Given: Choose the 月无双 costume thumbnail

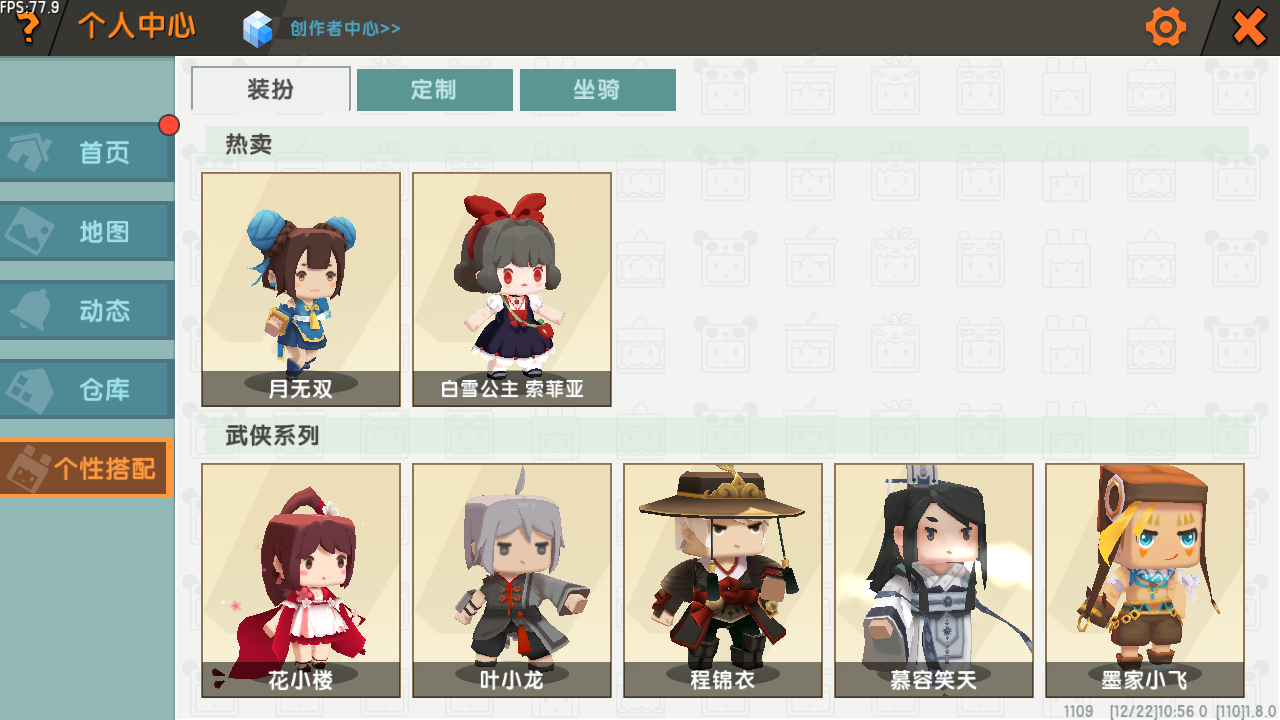Looking at the screenshot, I should [x=301, y=289].
